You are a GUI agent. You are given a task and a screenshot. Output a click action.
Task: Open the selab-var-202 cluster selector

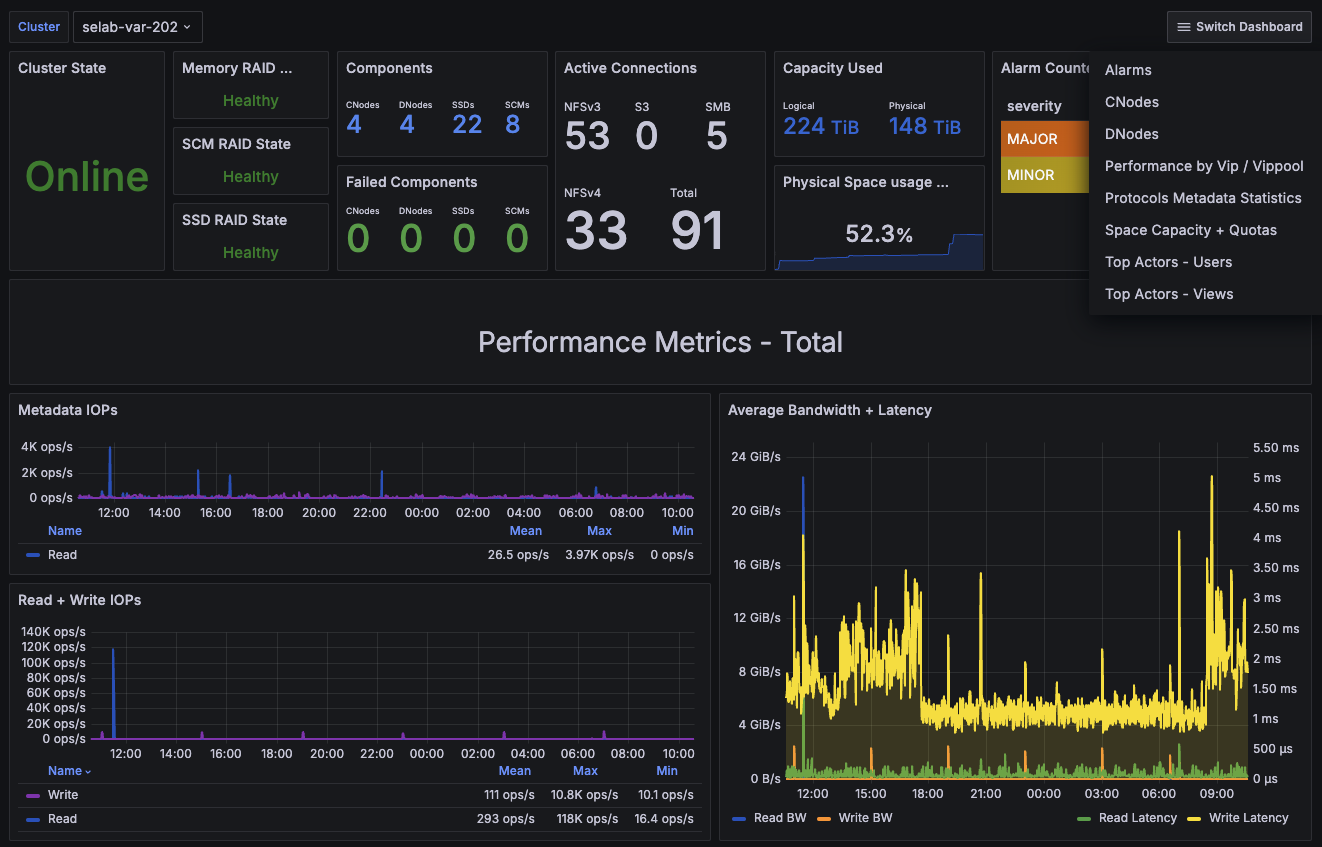138,27
